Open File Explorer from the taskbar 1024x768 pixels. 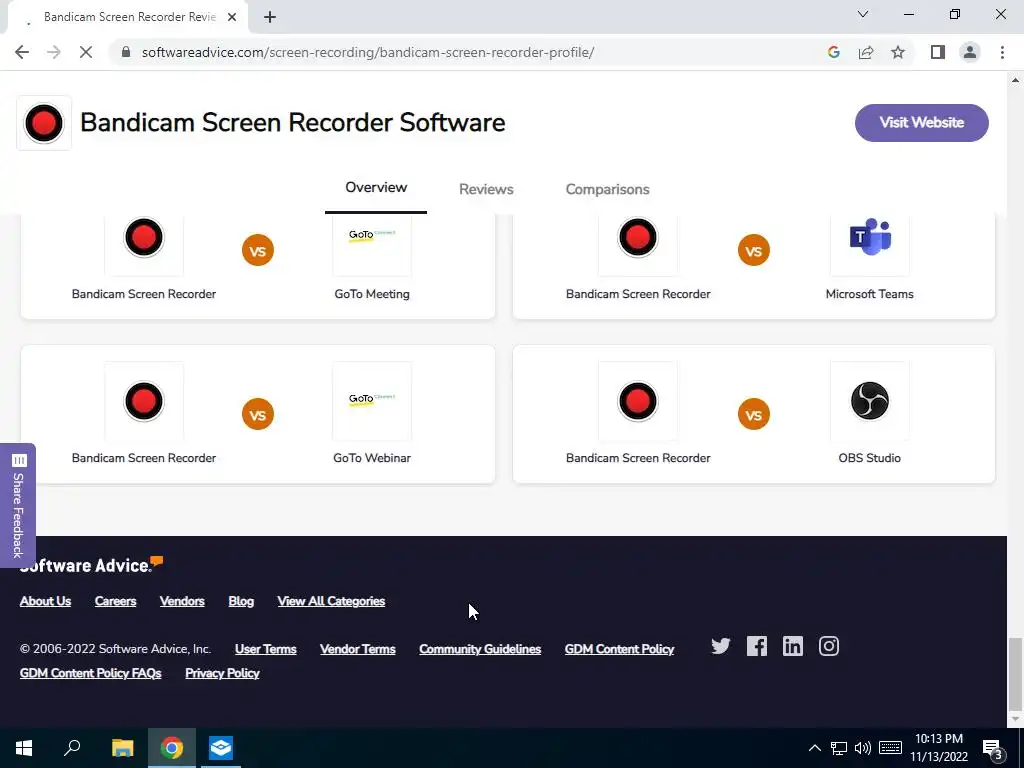[122, 748]
